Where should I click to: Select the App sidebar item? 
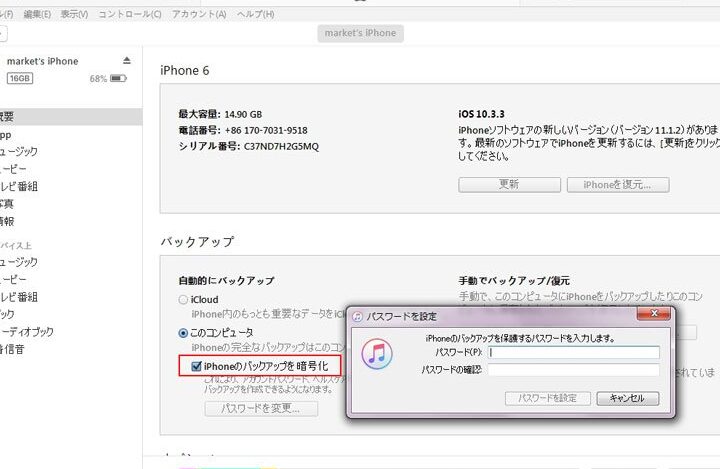point(6,135)
